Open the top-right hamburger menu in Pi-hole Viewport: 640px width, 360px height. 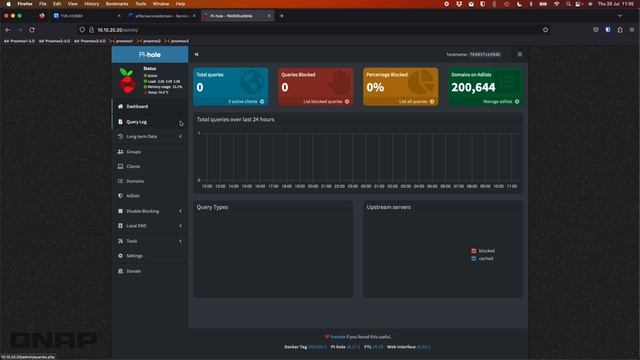pos(520,54)
